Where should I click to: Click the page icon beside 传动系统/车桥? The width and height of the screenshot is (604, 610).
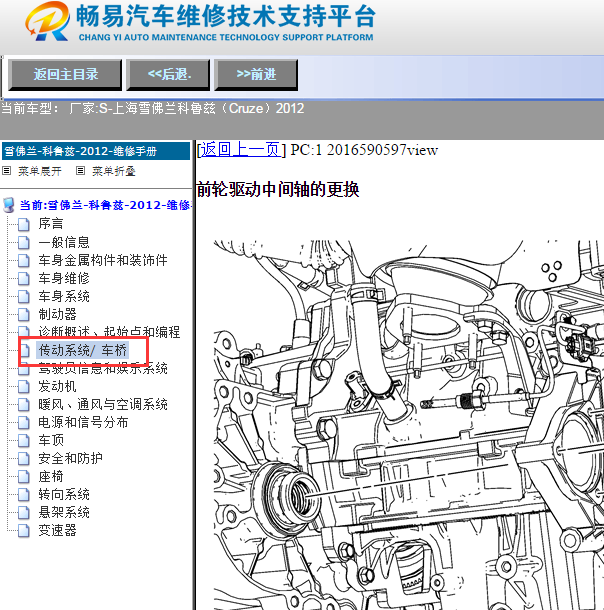25,351
